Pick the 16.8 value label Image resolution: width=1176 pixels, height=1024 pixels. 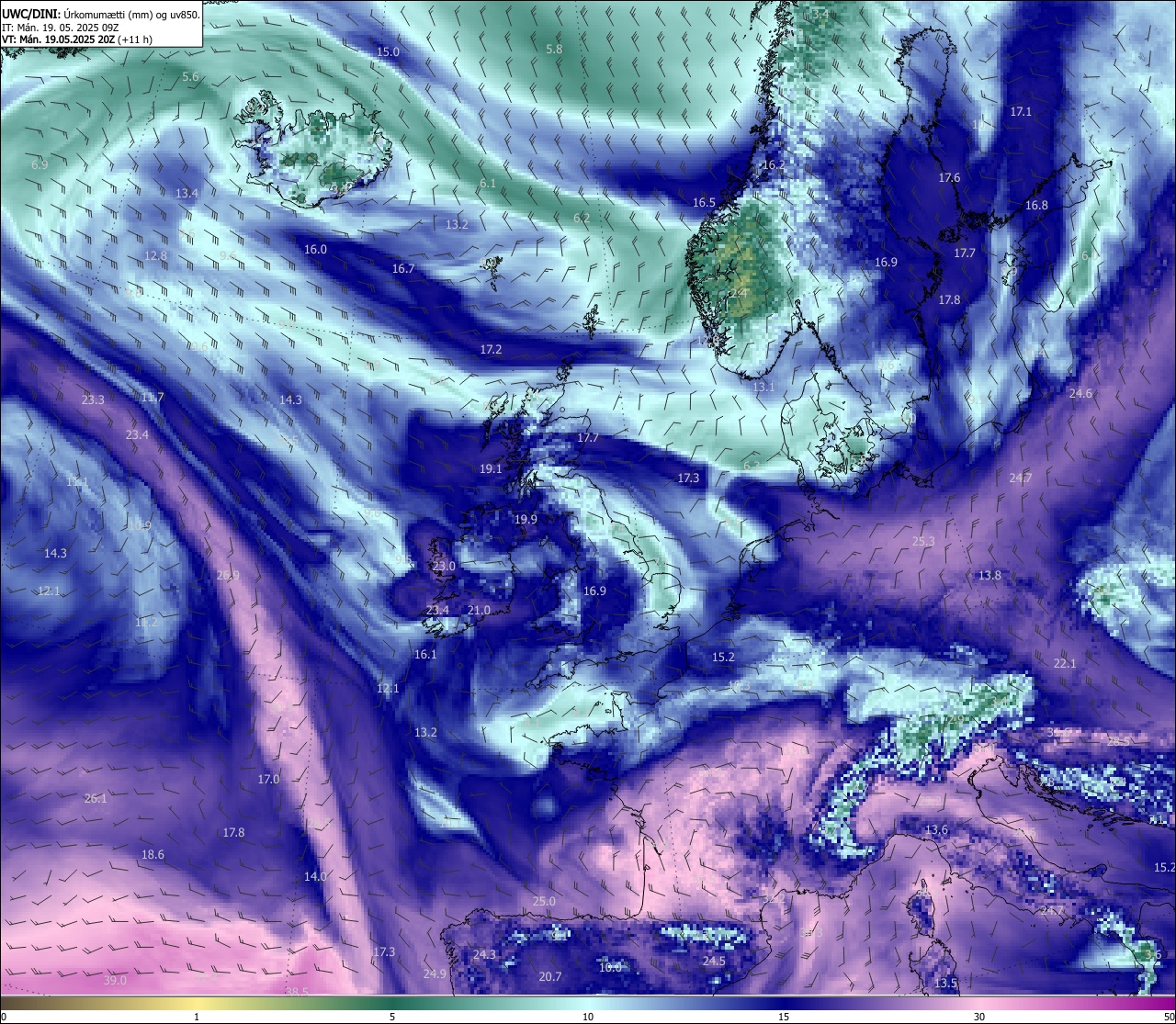click(x=1036, y=206)
